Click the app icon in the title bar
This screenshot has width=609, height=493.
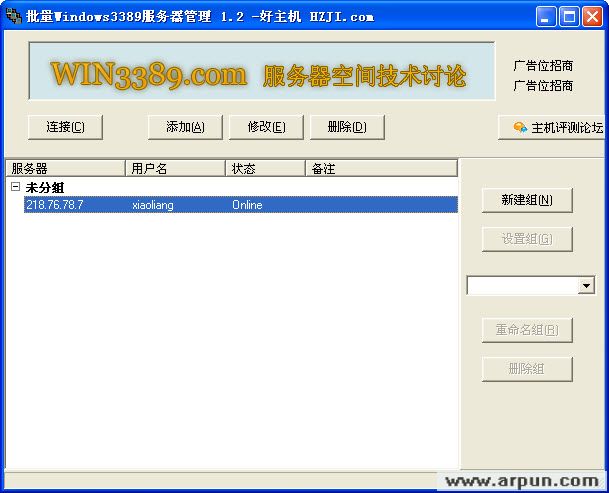click(12, 16)
